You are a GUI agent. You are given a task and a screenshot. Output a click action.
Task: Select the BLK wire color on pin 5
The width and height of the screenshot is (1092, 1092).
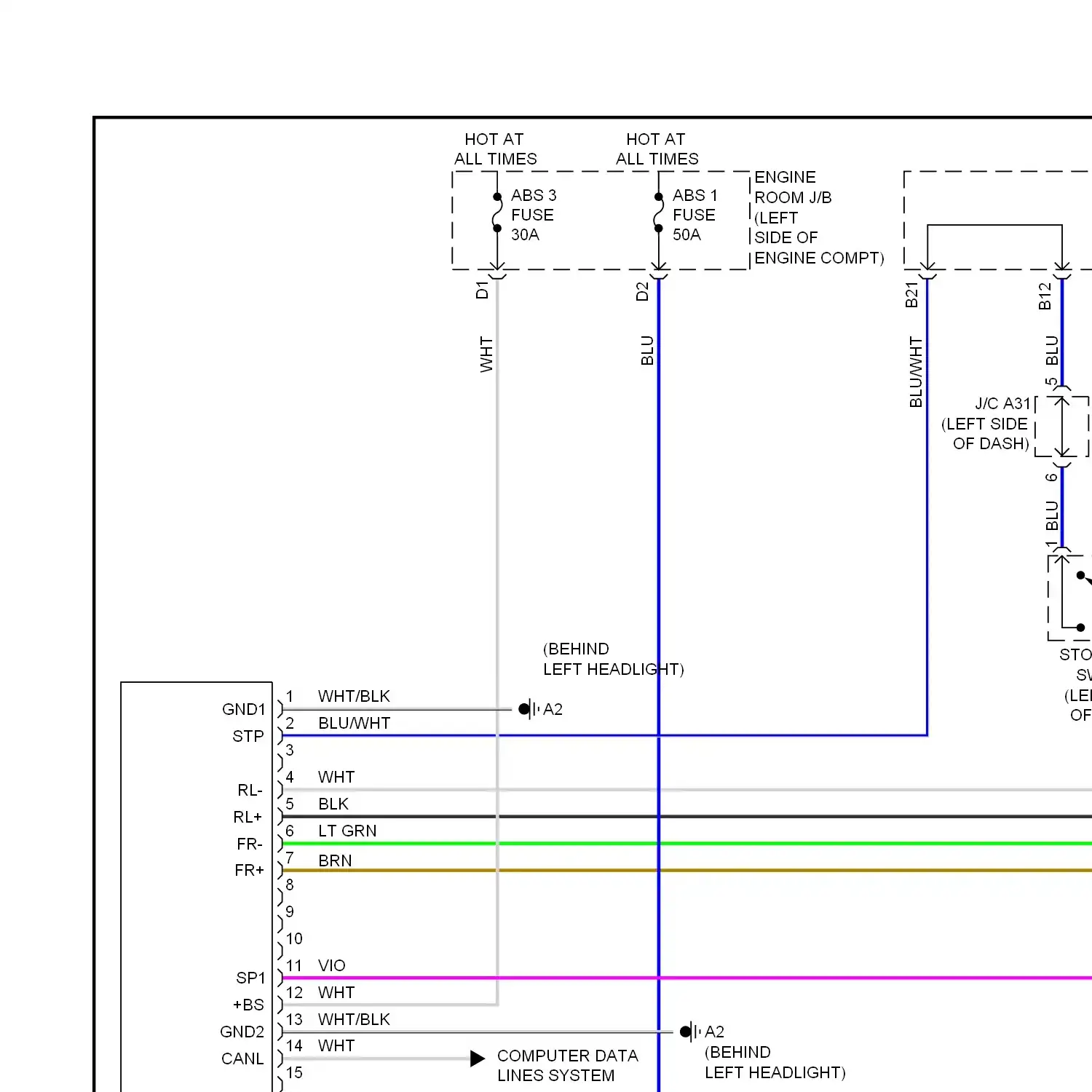point(333,804)
